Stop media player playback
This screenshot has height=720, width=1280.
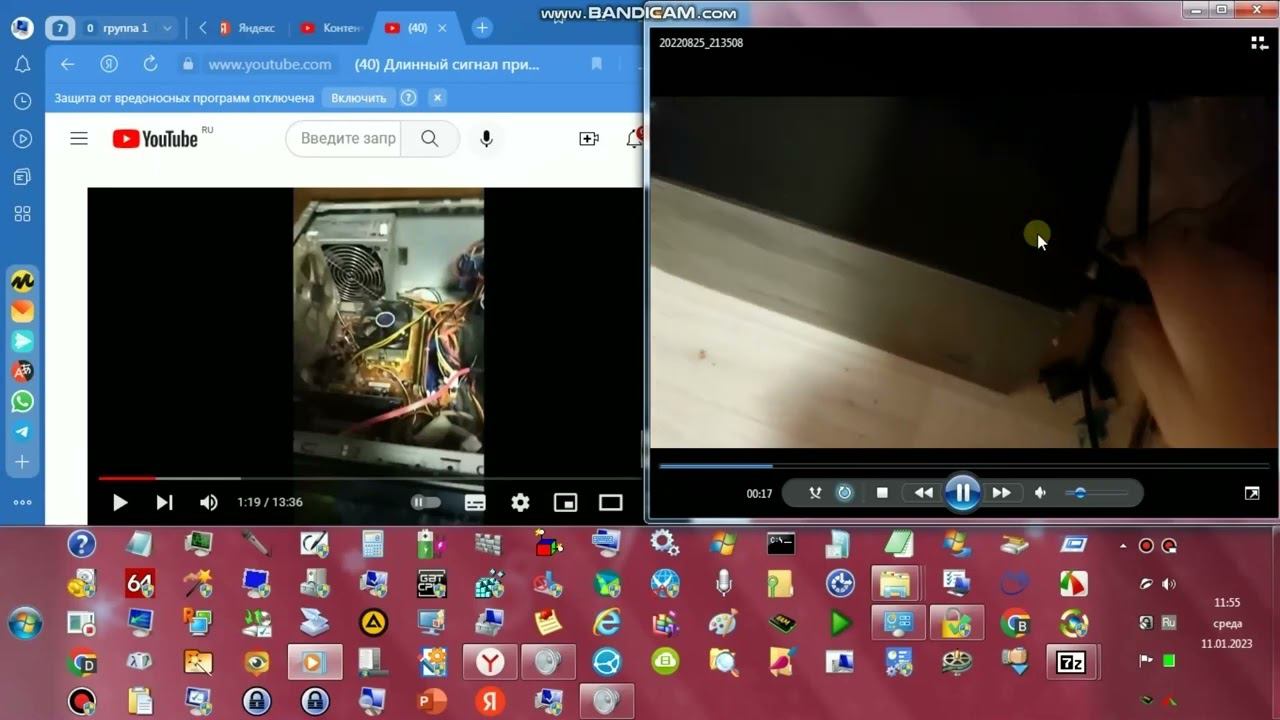(x=882, y=493)
